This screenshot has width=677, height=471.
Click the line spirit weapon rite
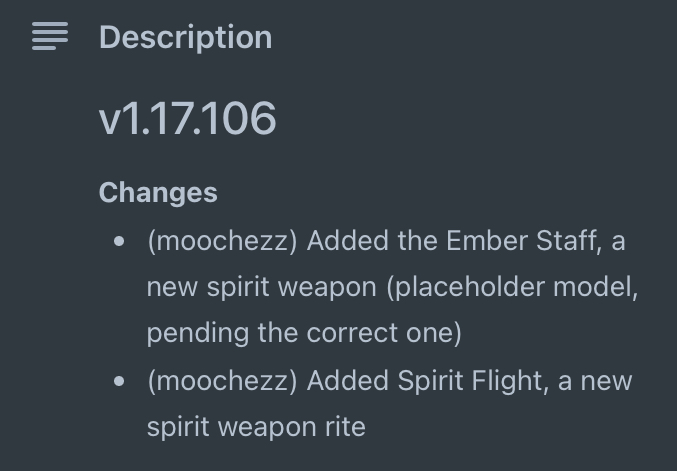click(x=256, y=427)
